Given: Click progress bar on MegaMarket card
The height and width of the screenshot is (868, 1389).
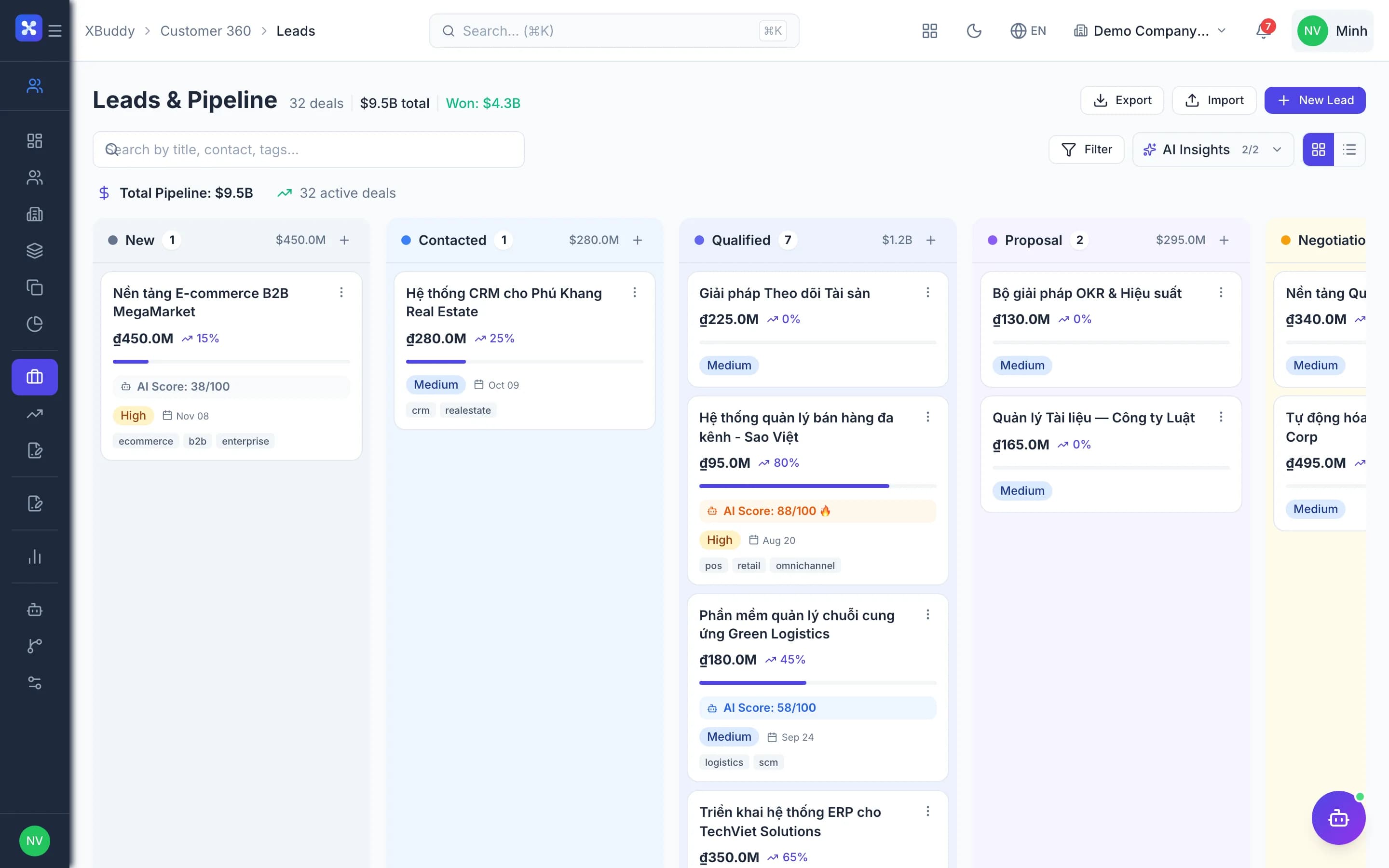Looking at the screenshot, I should 231,362.
